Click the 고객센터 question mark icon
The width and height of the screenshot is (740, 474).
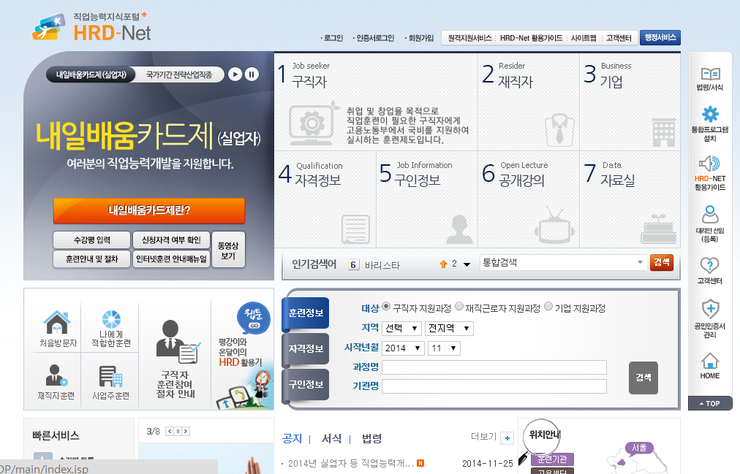[x=709, y=266]
